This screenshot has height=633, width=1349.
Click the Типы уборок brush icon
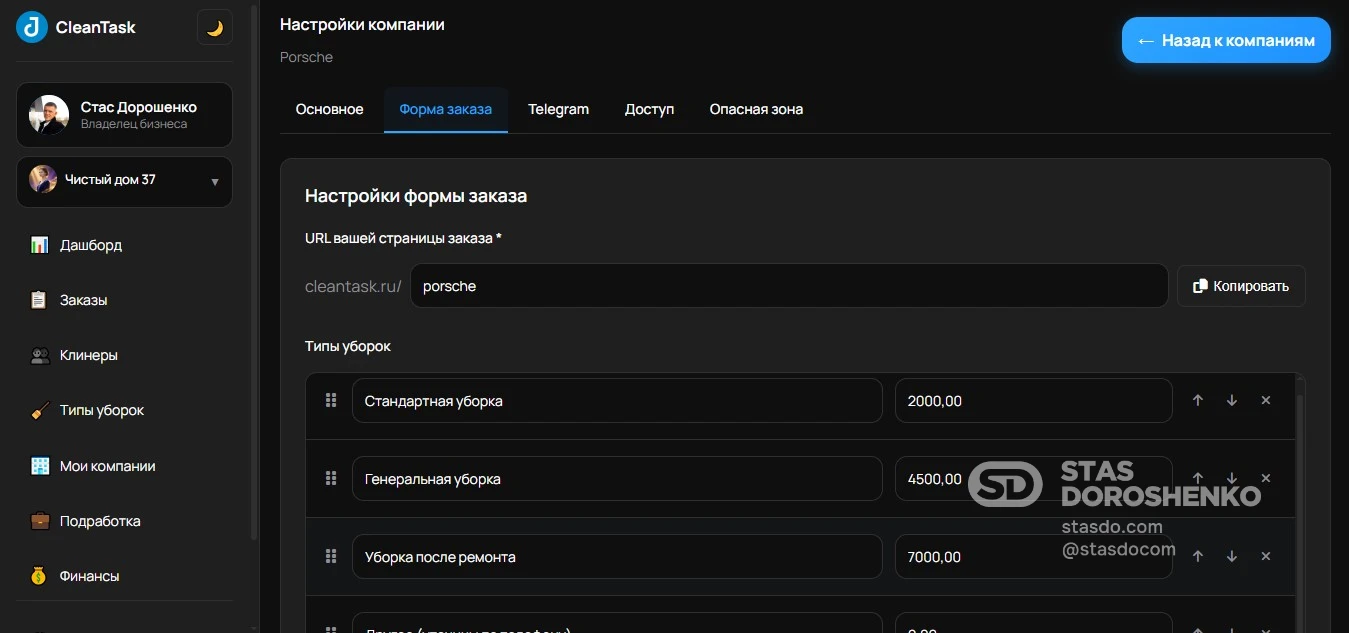coord(37,410)
